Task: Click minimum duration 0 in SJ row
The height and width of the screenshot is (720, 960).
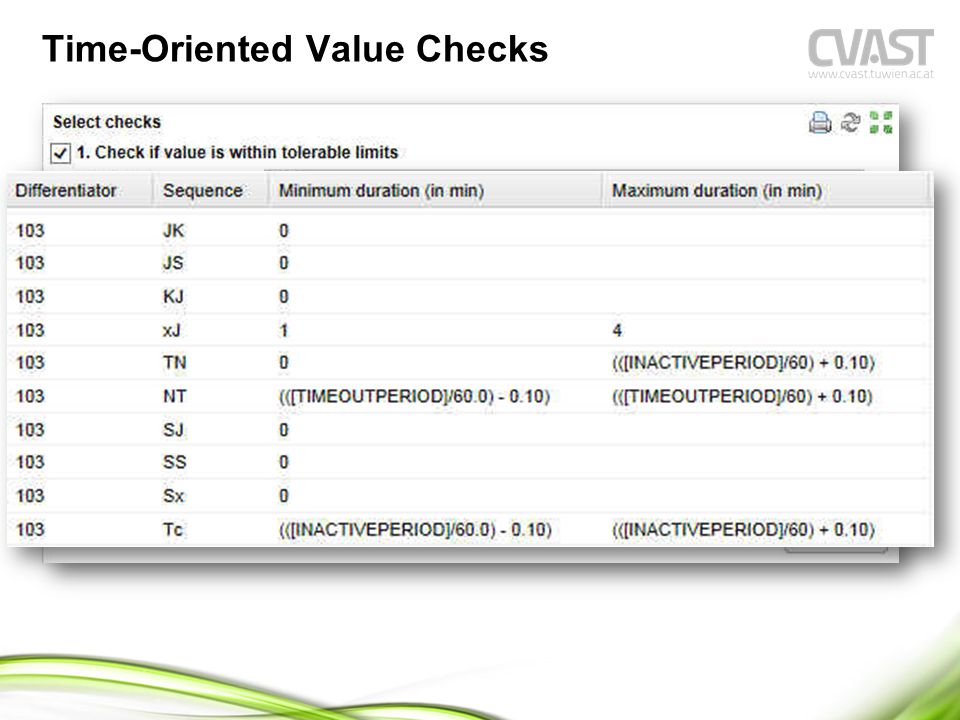Action: coord(283,430)
